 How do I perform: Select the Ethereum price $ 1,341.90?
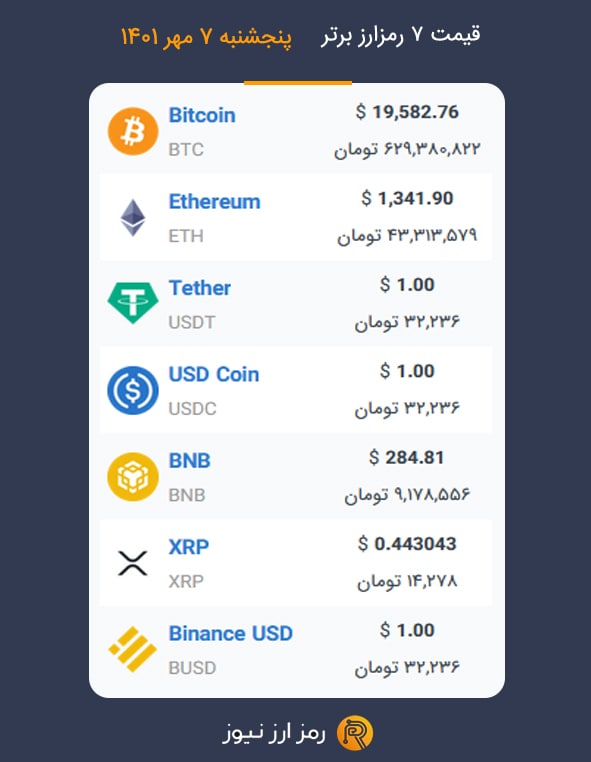(x=407, y=199)
